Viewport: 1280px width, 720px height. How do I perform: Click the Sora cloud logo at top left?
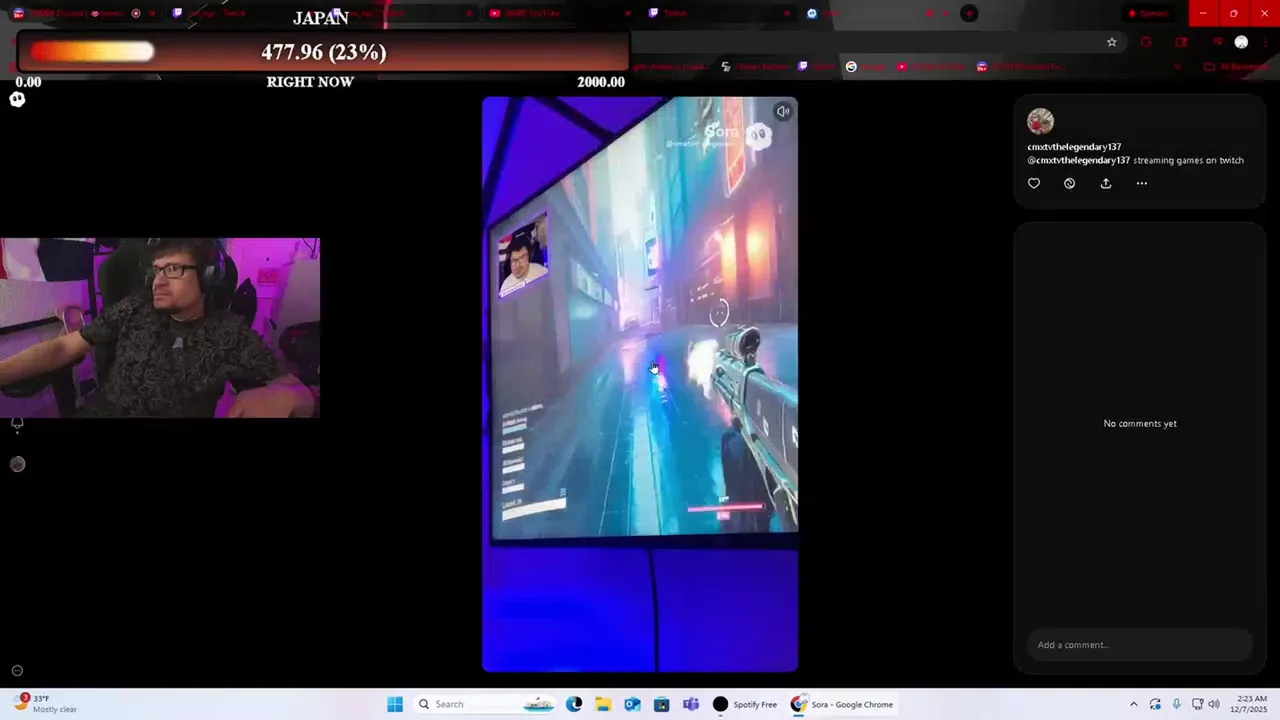[x=17, y=99]
